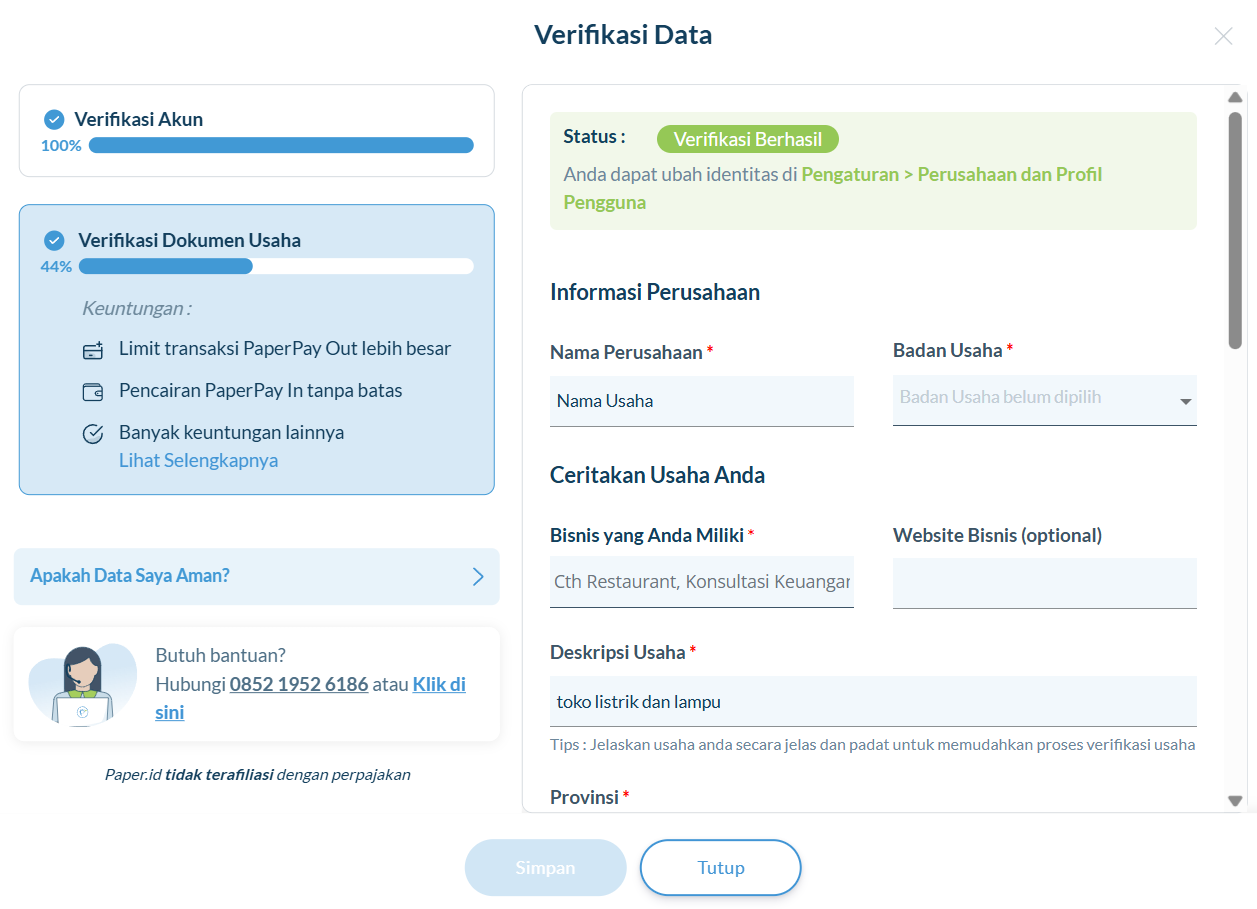Image resolution: width=1257 pixels, height=909 pixels.
Task: Click the Verifikasi Akun checkmark icon
Action: point(54,120)
